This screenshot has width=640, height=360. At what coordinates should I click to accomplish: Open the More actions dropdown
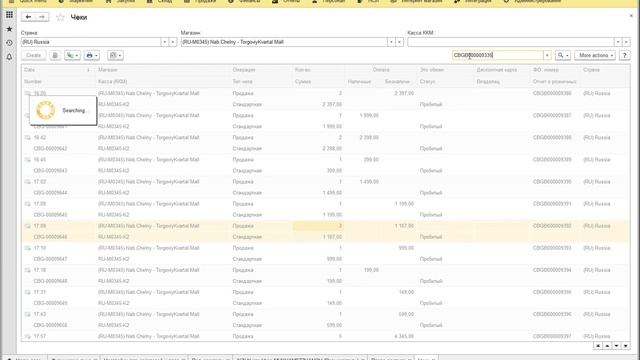[x=595, y=55]
